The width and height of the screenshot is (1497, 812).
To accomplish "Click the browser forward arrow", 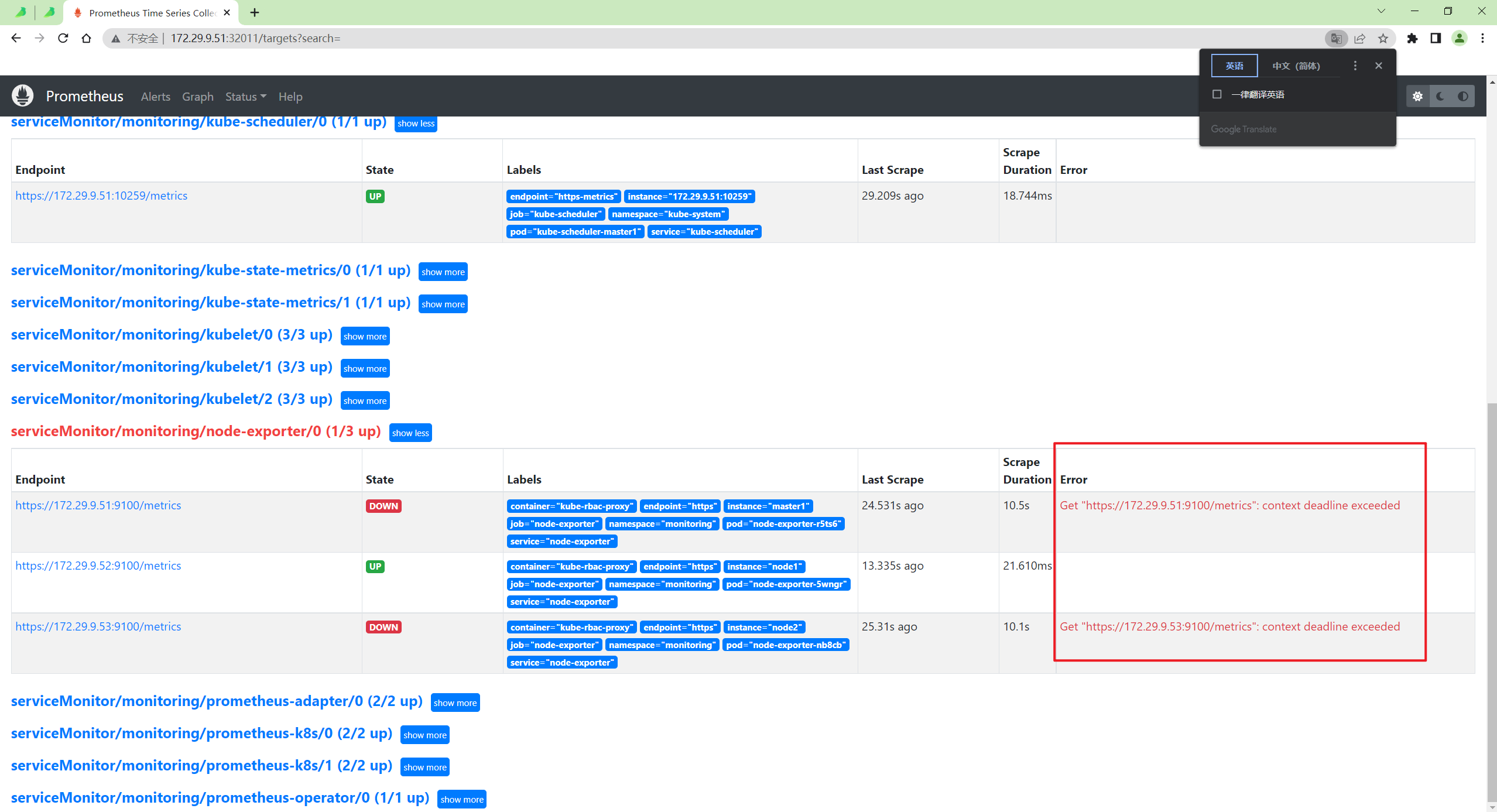I will [x=39, y=38].
